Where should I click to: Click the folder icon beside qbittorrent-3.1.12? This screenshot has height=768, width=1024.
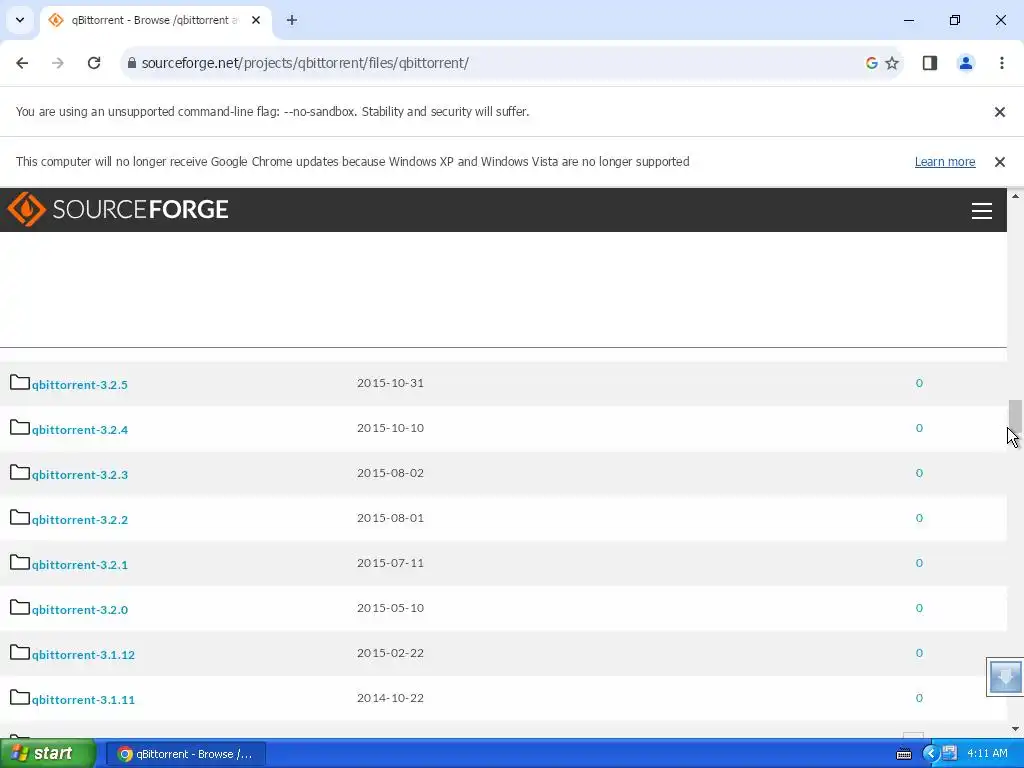pos(20,653)
